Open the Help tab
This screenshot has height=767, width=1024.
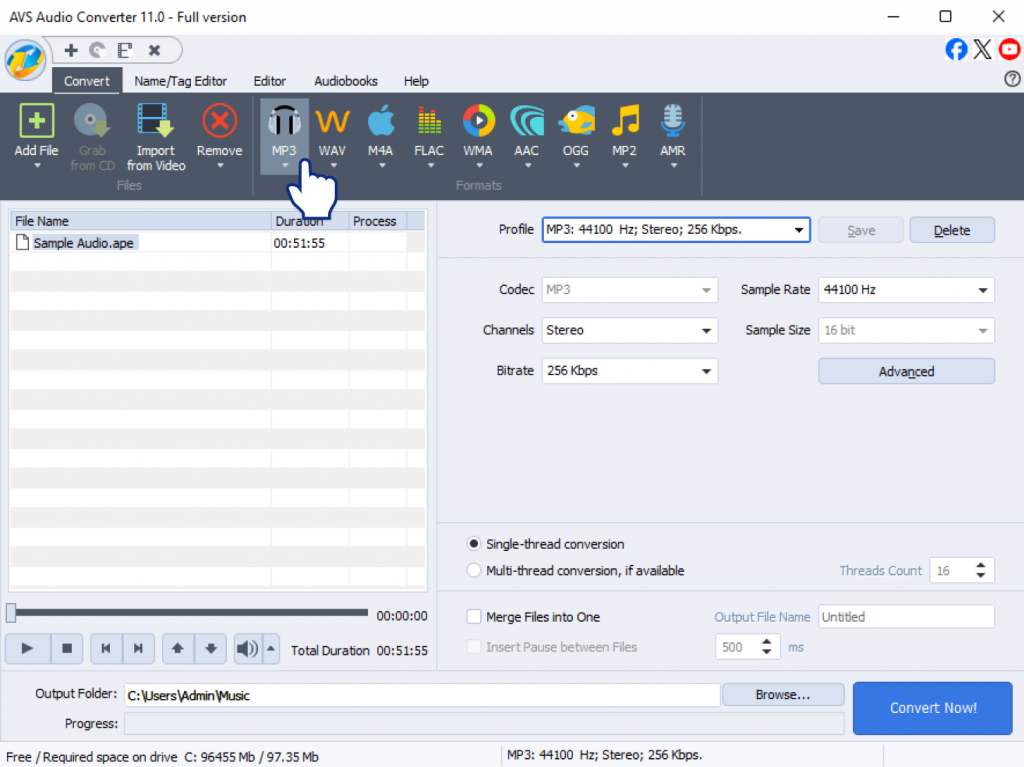point(416,81)
